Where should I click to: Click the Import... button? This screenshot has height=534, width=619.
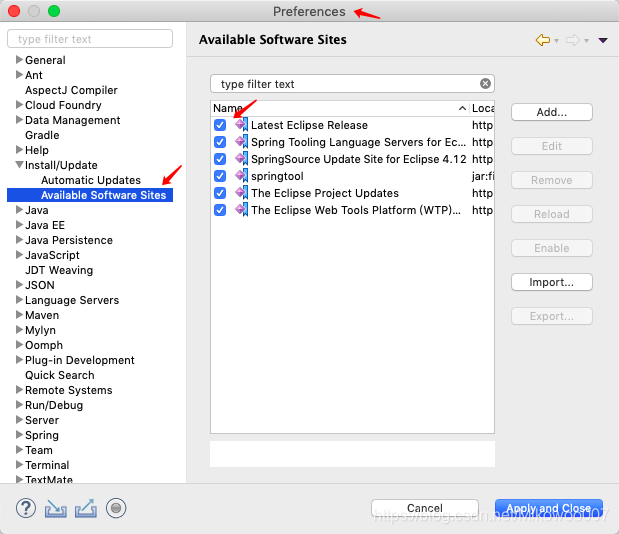coord(551,282)
